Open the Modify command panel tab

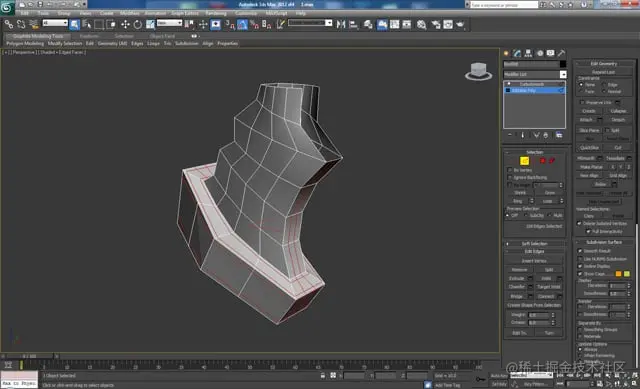[518, 53]
